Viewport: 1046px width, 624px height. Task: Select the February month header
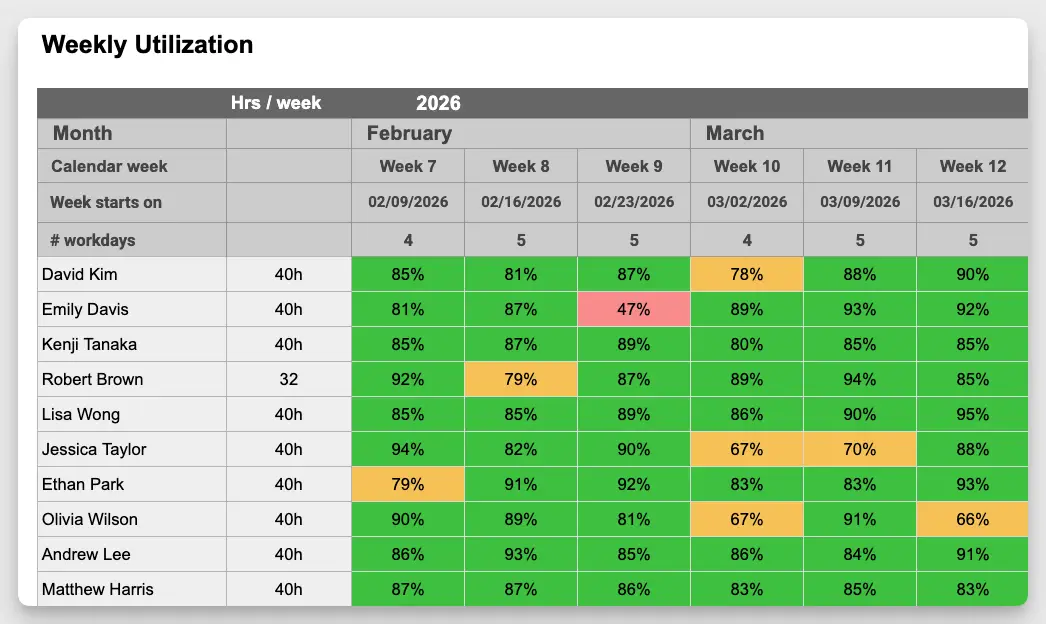click(x=409, y=133)
